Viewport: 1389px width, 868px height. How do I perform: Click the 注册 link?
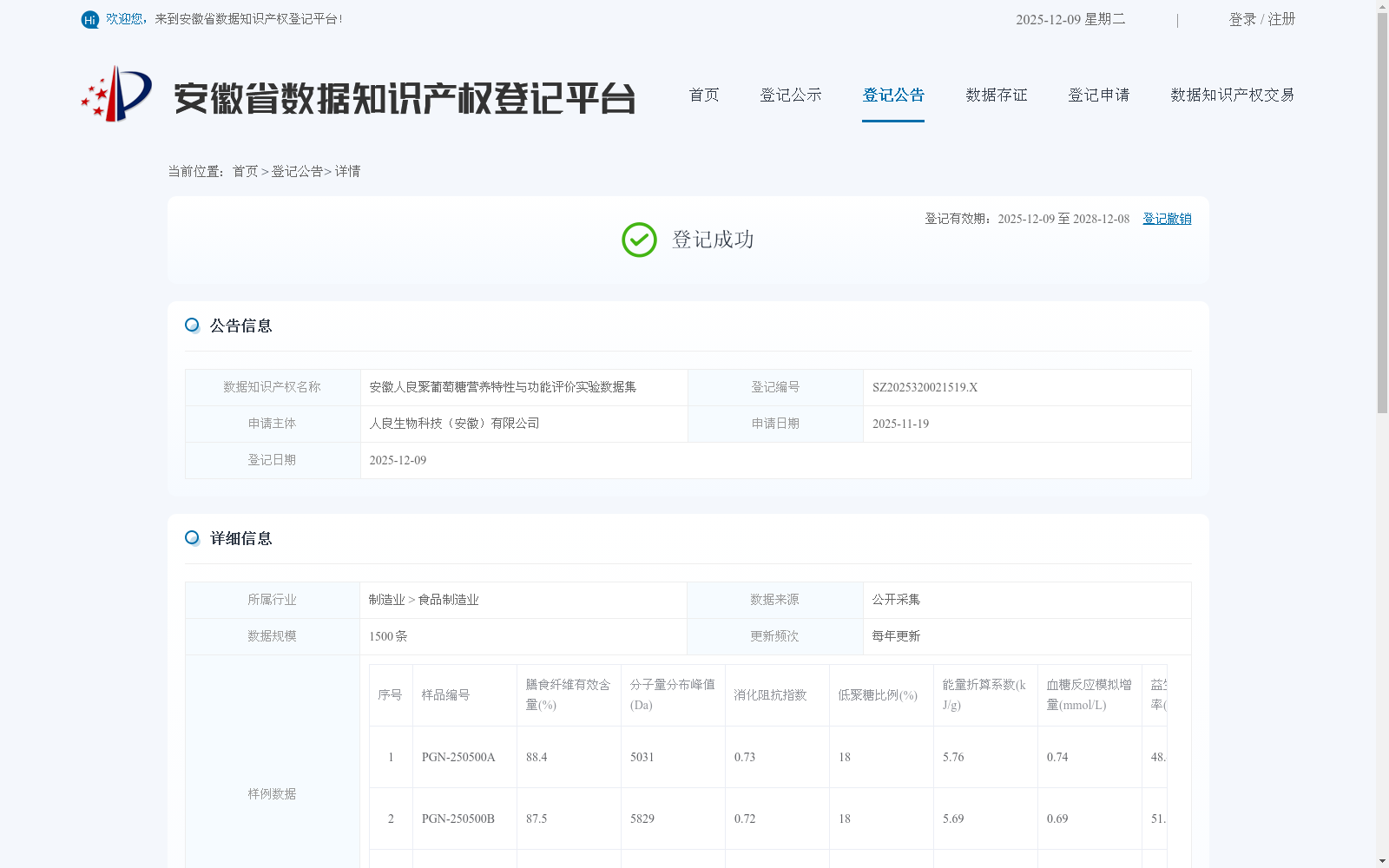click(x=1281, y=19)
